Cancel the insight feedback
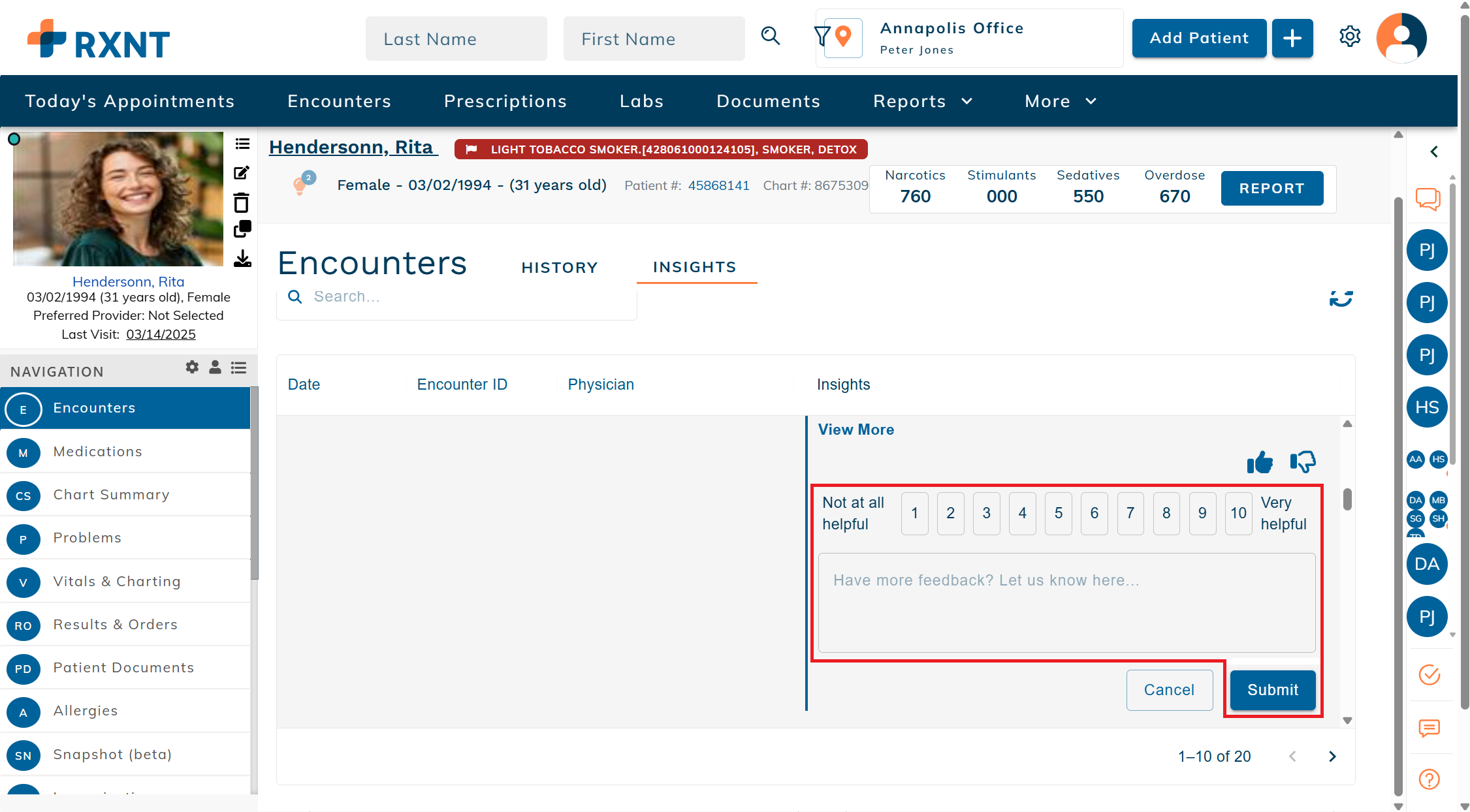 pyautogui.click(x=1169, y=690)
